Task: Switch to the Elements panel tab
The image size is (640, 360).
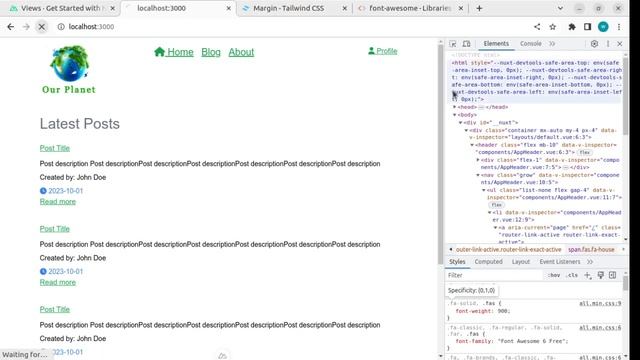Action: click(x=496, y=44)
